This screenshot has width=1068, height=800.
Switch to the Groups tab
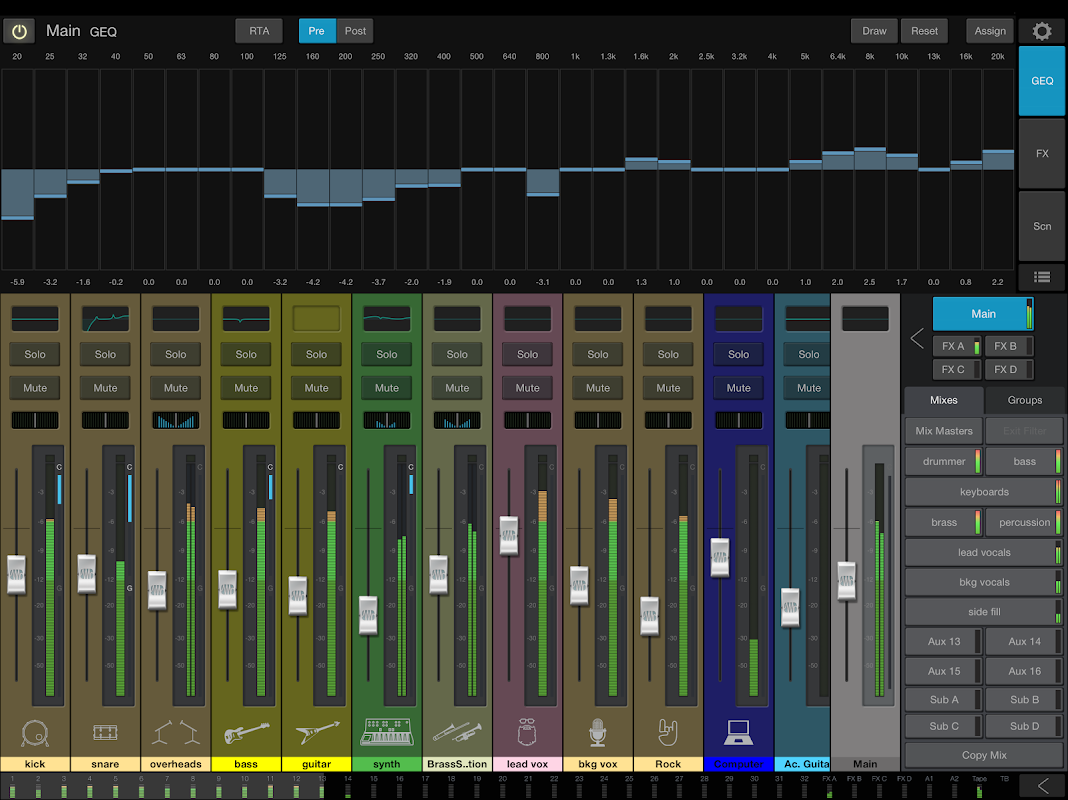click(1024, 400)
